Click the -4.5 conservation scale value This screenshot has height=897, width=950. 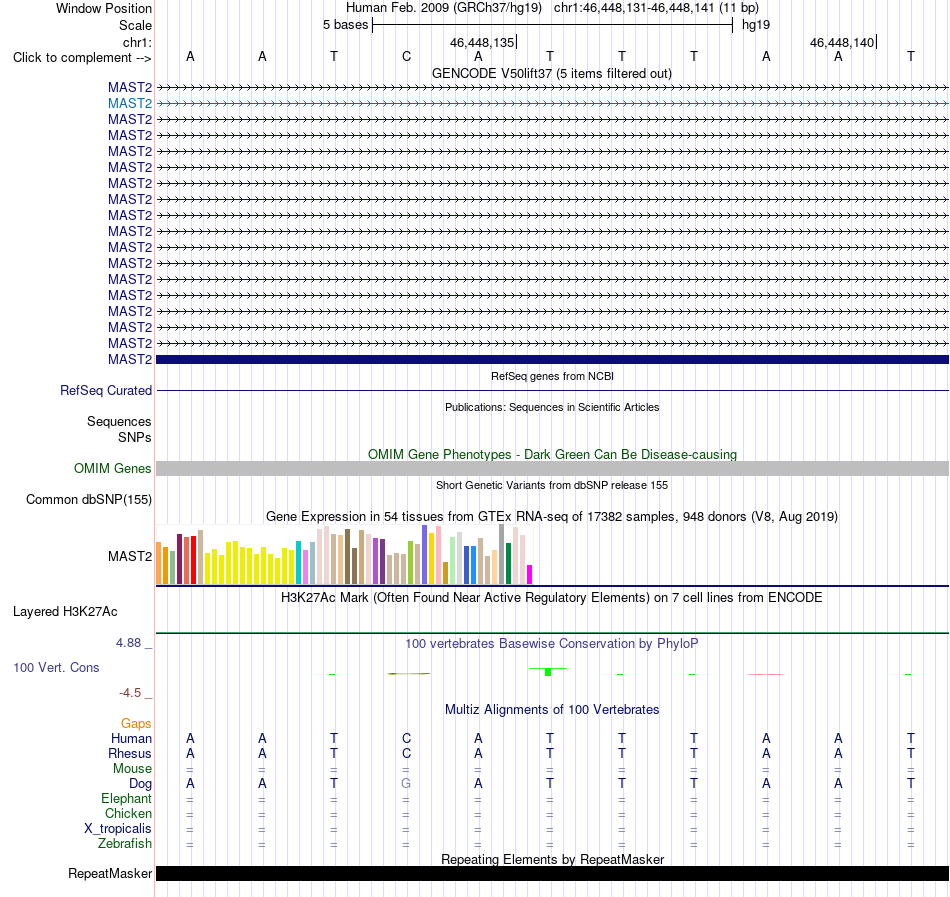(x=130, y=693)
